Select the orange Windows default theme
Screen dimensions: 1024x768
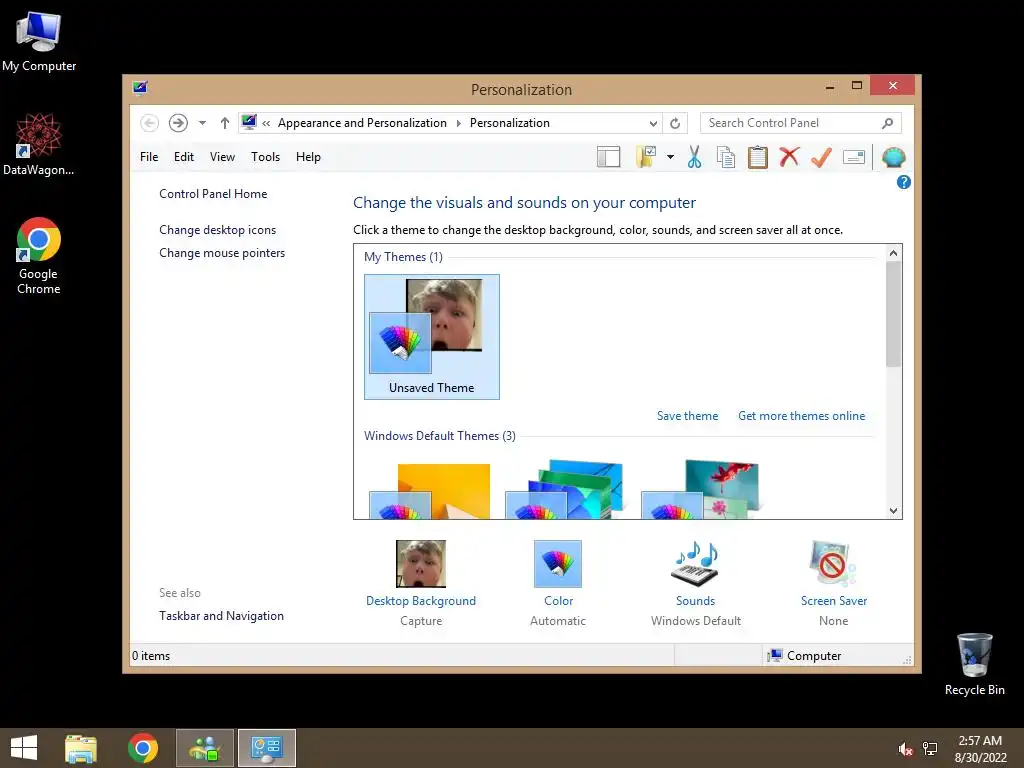click(x=430, y=490)
